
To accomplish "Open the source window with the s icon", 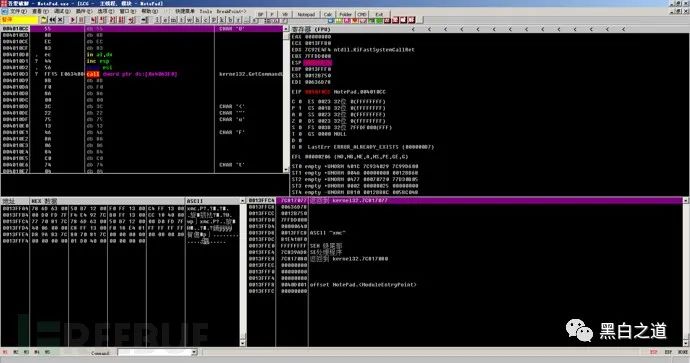I will (254, 20).
